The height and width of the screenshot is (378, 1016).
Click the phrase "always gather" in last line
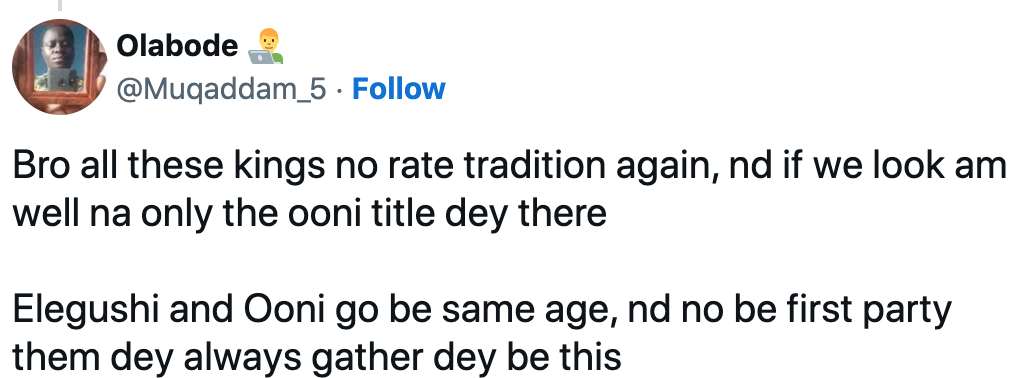pos(281,358)
